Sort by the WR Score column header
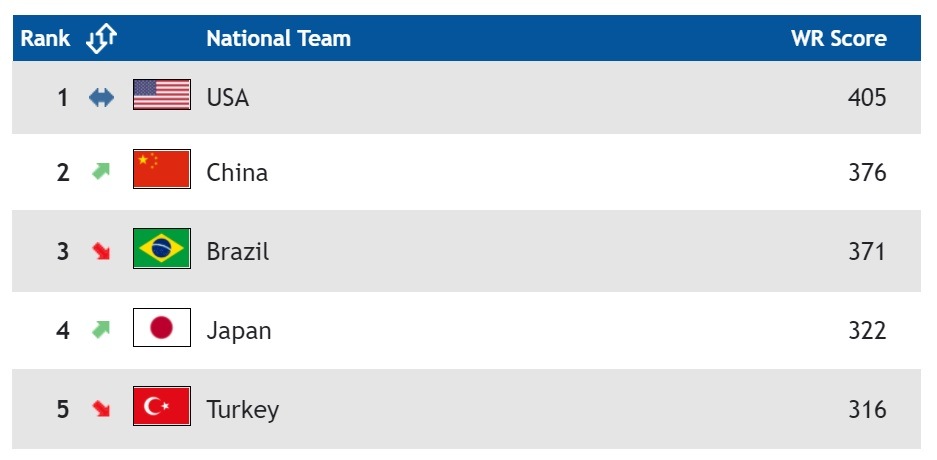The width and height of the screenshot is (937, 460). pos(838,39)
